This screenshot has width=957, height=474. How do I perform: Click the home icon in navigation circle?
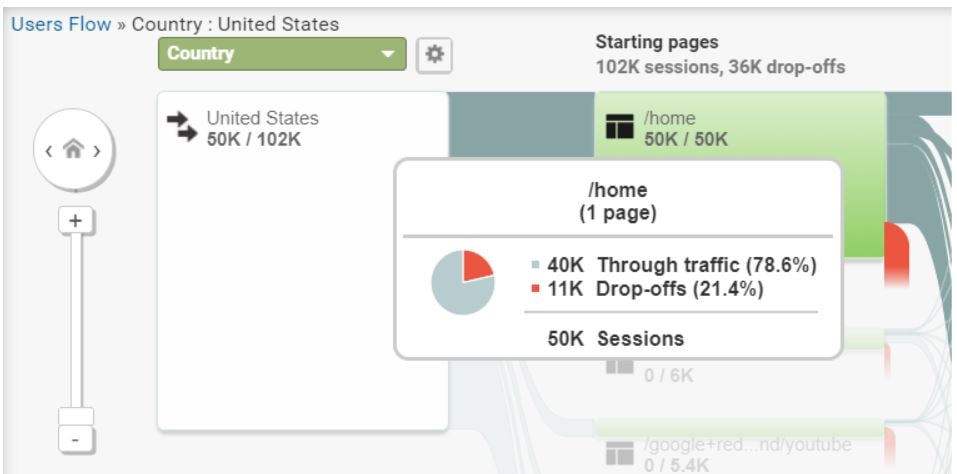73,150
